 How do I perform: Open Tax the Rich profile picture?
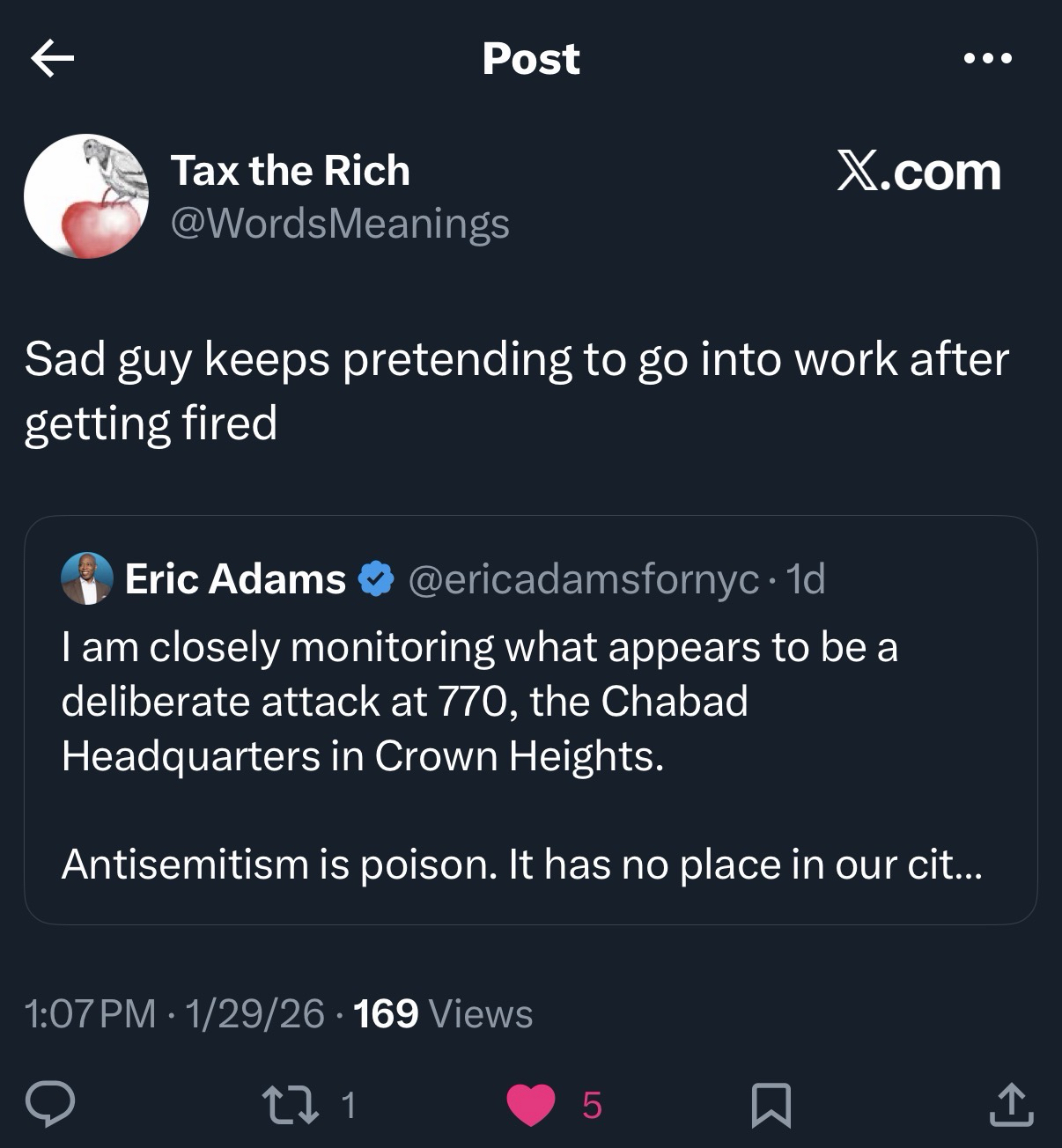click(86, 196)
